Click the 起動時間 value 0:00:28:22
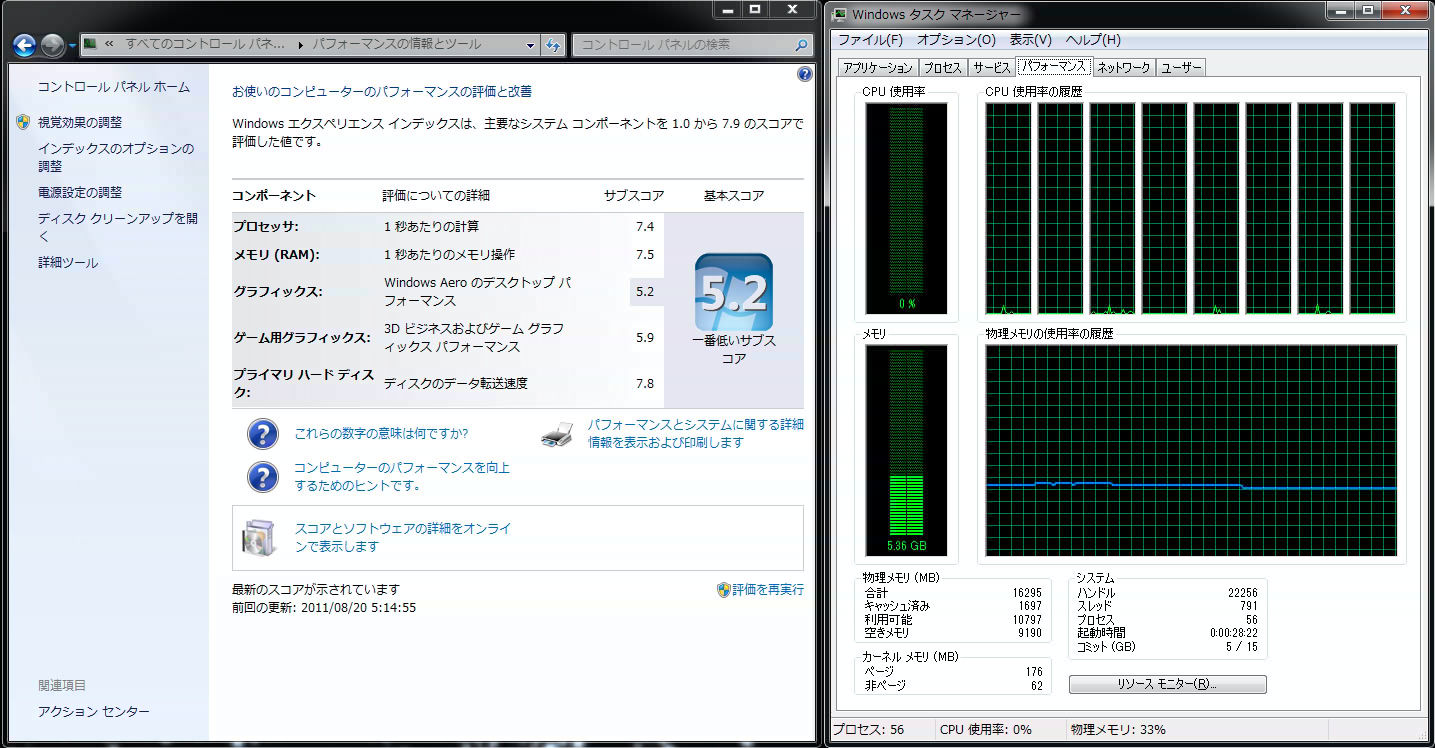 pos(1234,633)
